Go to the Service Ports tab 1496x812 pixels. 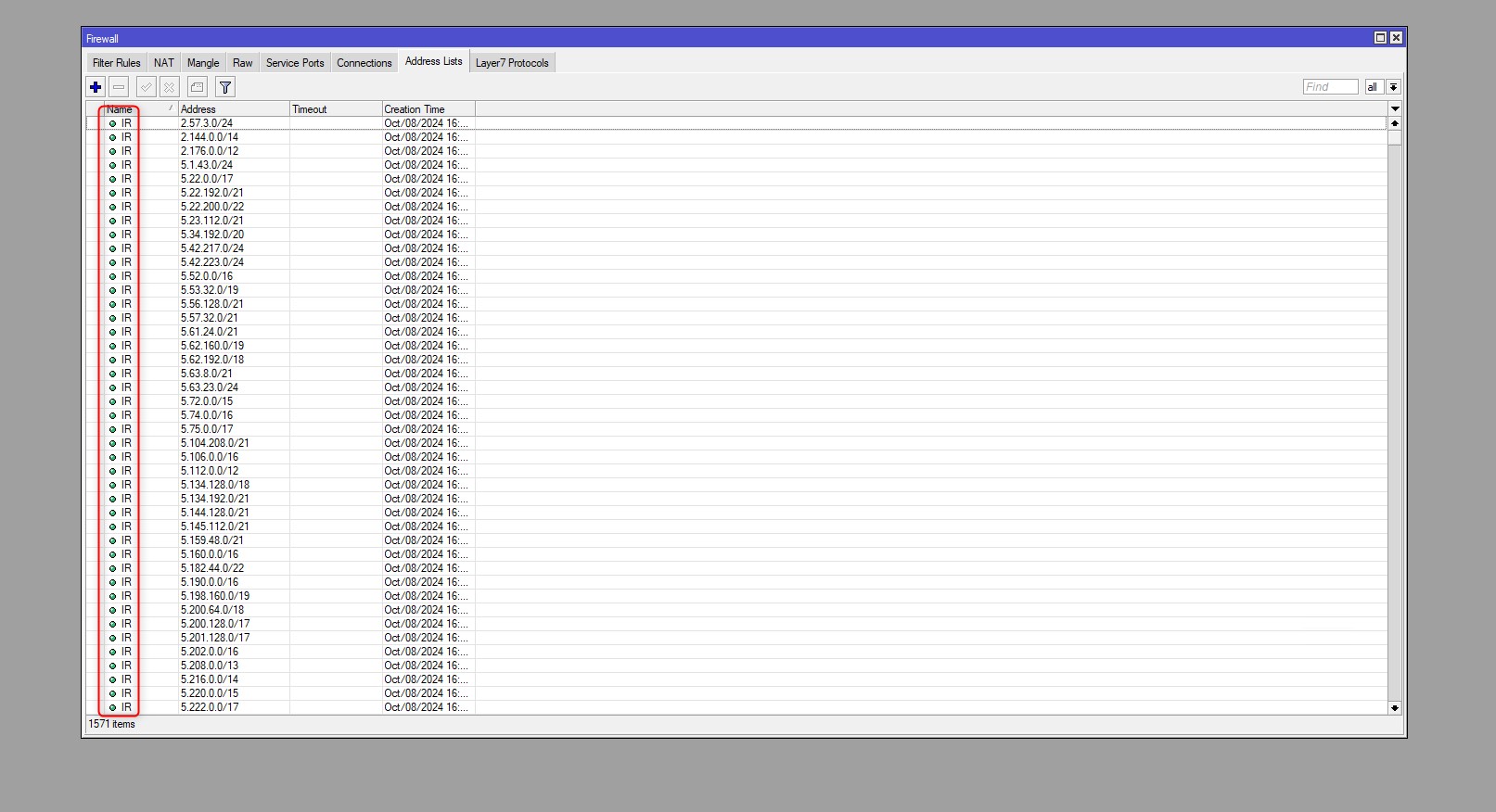click(295, 63)
